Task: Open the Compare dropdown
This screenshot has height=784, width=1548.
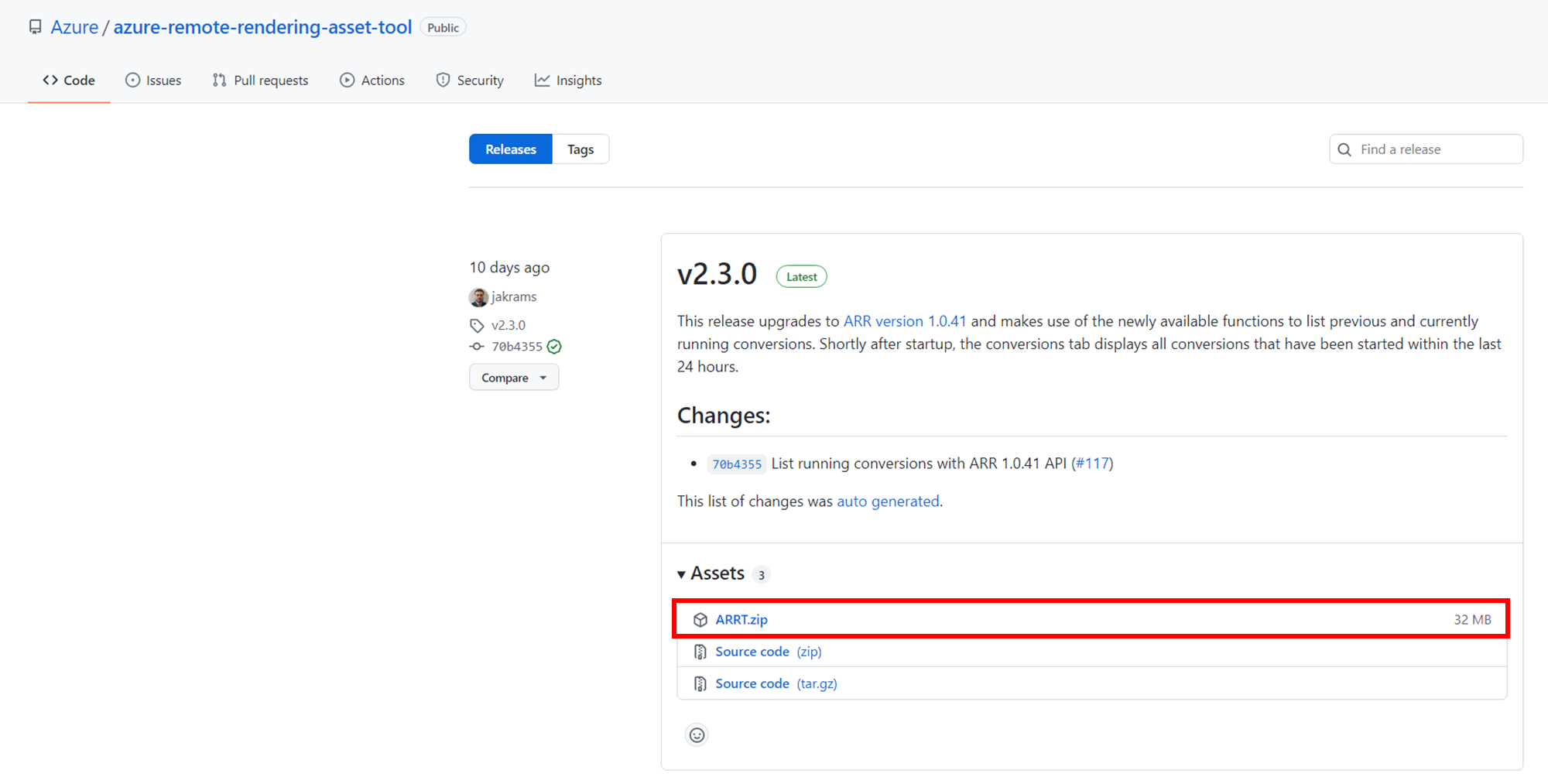Action: 513,378
